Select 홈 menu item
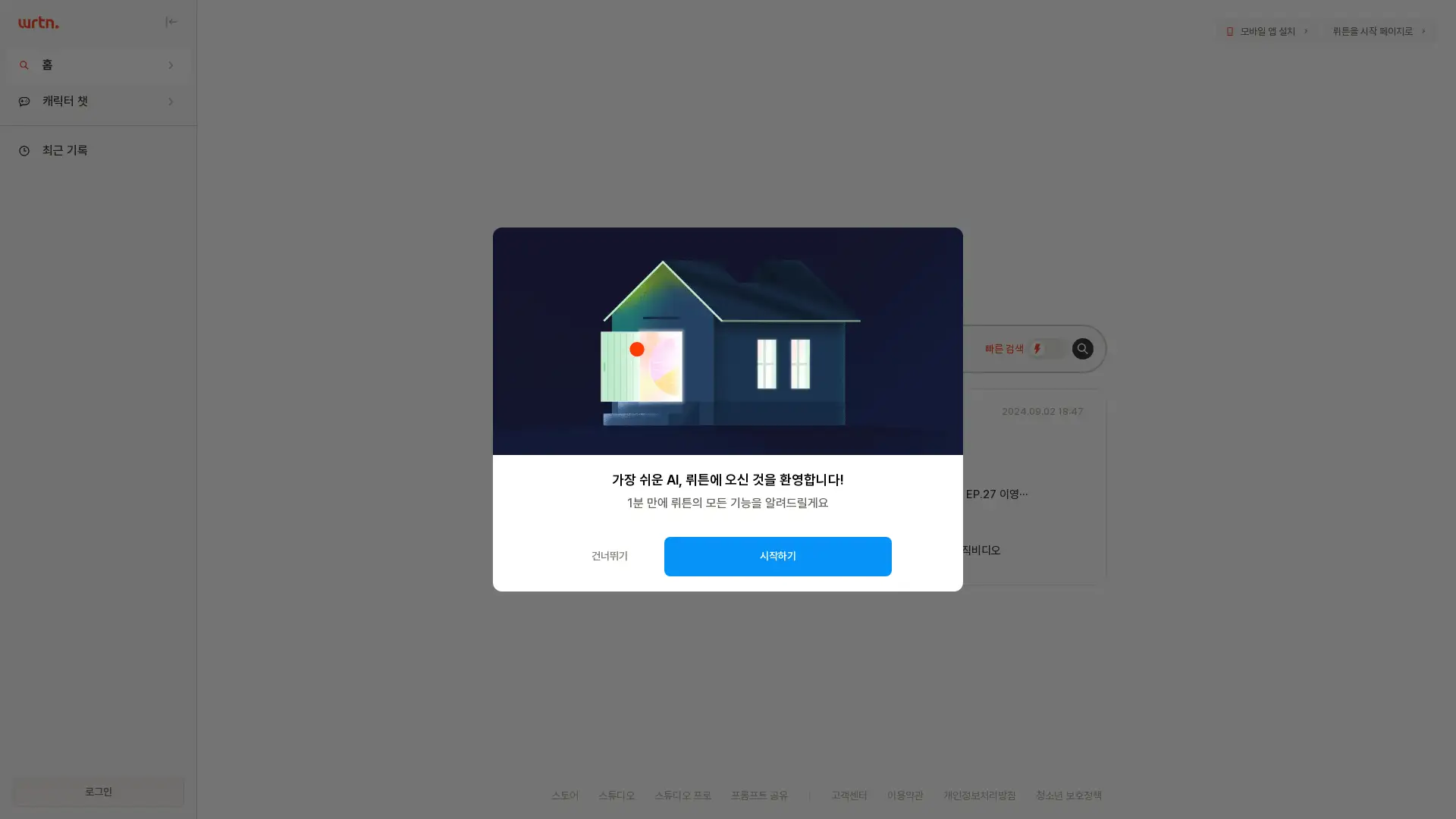Screen dimensions: 1456x819 97,64
